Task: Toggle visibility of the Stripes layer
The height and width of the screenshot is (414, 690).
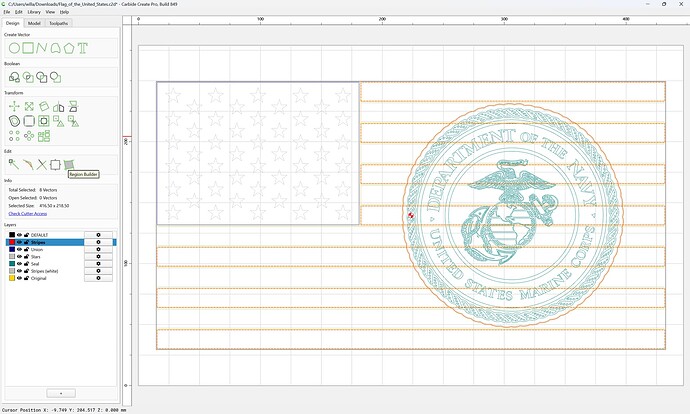Action: tap(19, 242)
